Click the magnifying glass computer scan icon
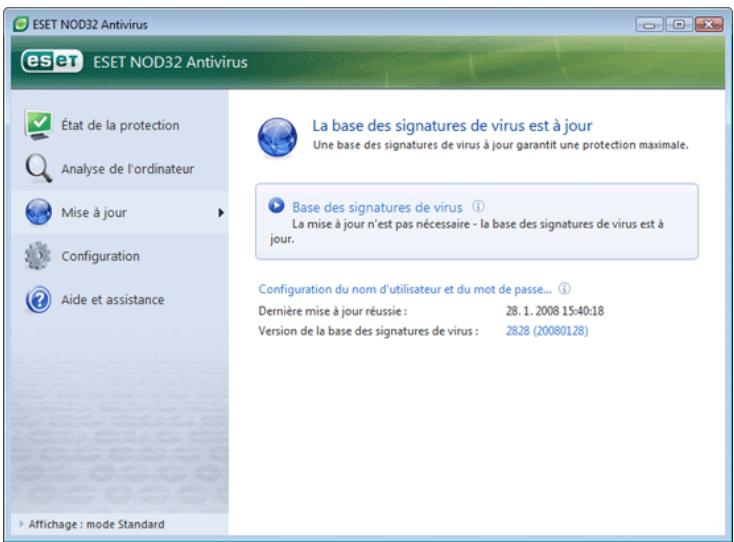 (38, 168)
